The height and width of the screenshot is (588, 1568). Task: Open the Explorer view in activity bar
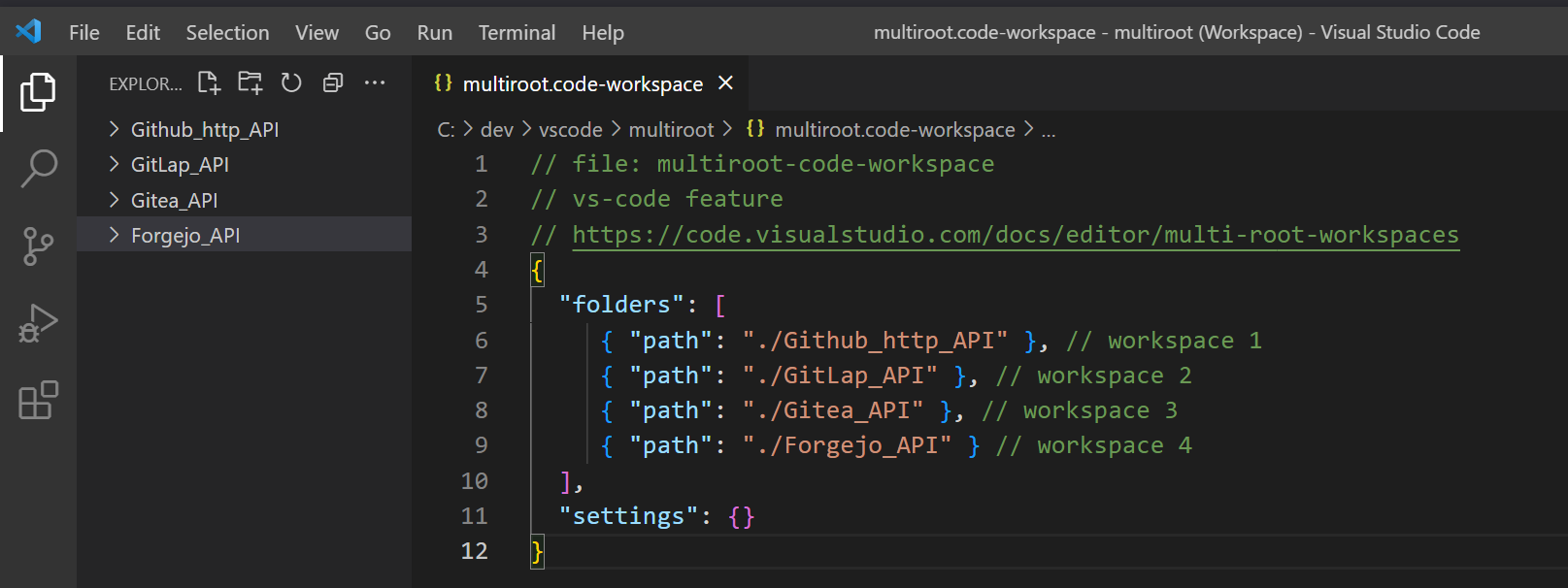[x=38, y=92]
